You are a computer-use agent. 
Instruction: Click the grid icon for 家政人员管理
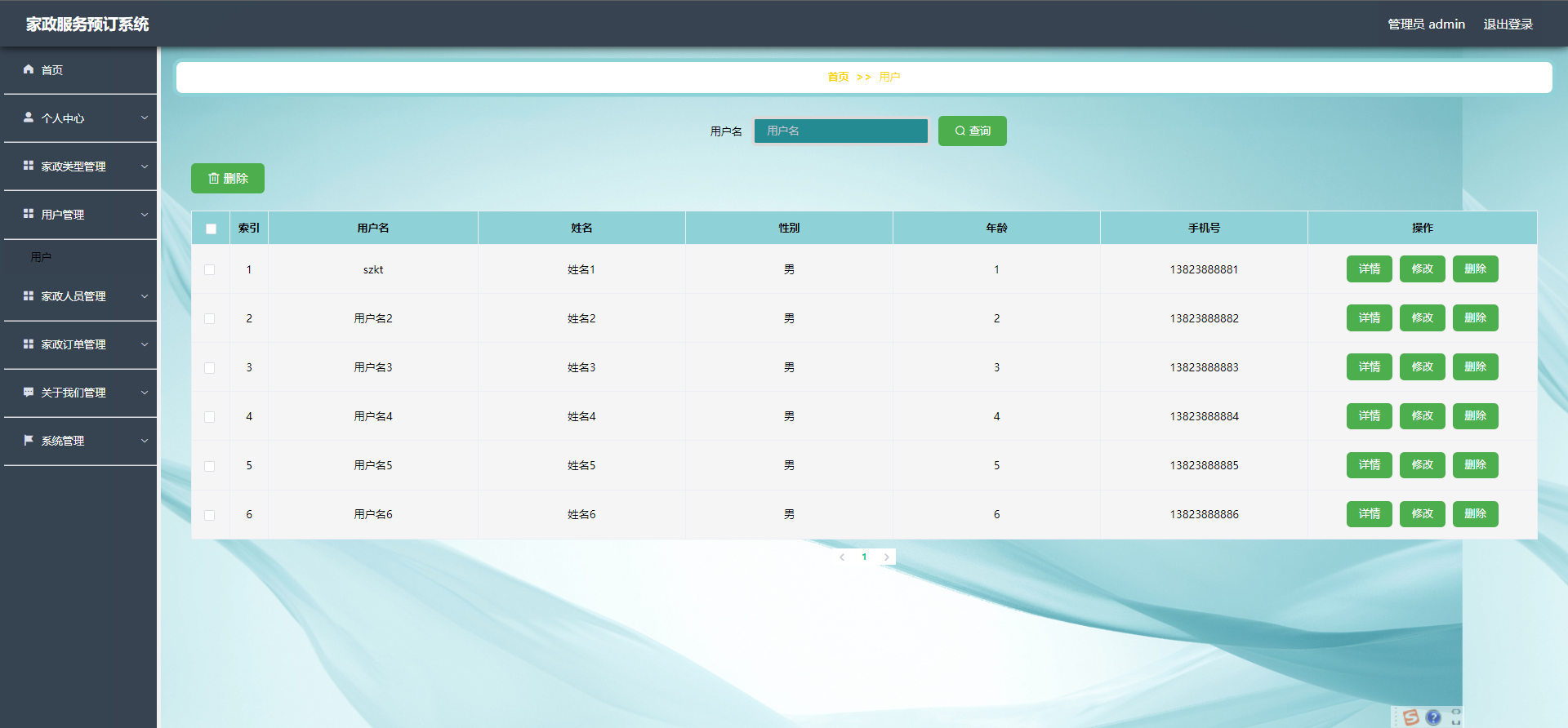tap(29, 295)
